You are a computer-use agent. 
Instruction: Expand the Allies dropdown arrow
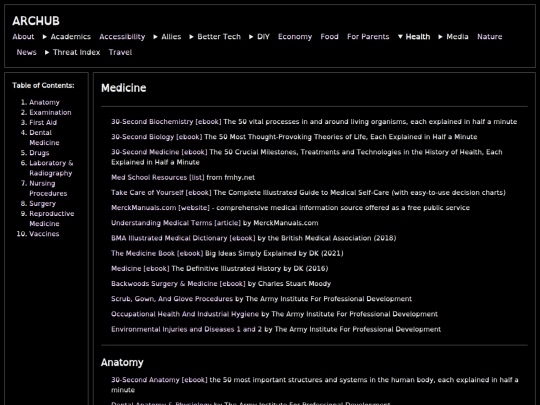tap(156, 37)
